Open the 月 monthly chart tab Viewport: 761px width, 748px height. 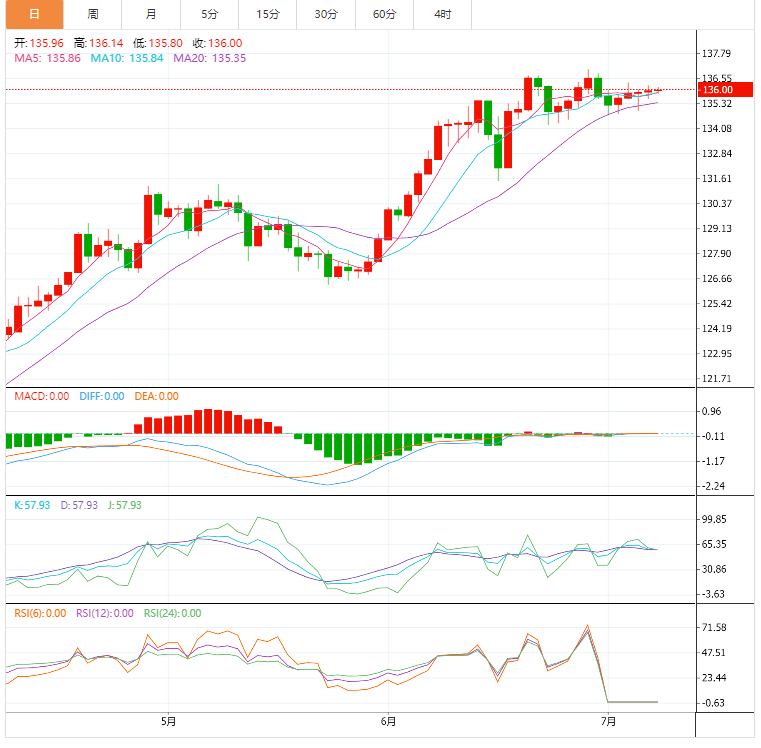(x=150, y=14)
